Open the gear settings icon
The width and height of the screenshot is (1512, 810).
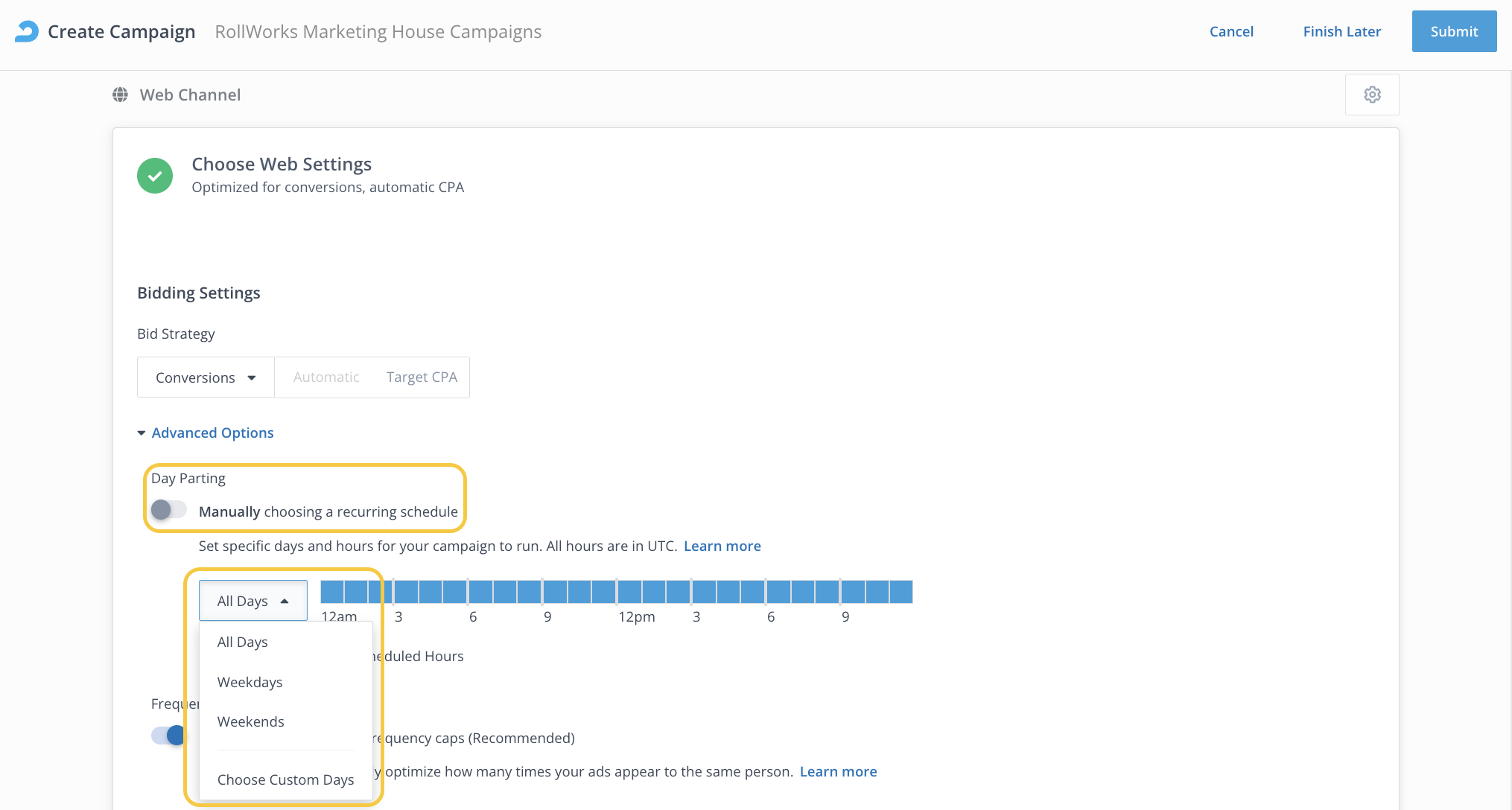coord(1372,95)
